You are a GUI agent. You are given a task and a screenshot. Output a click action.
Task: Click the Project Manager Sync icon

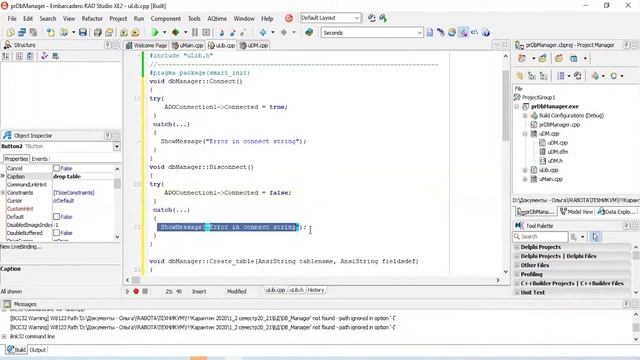520,76
